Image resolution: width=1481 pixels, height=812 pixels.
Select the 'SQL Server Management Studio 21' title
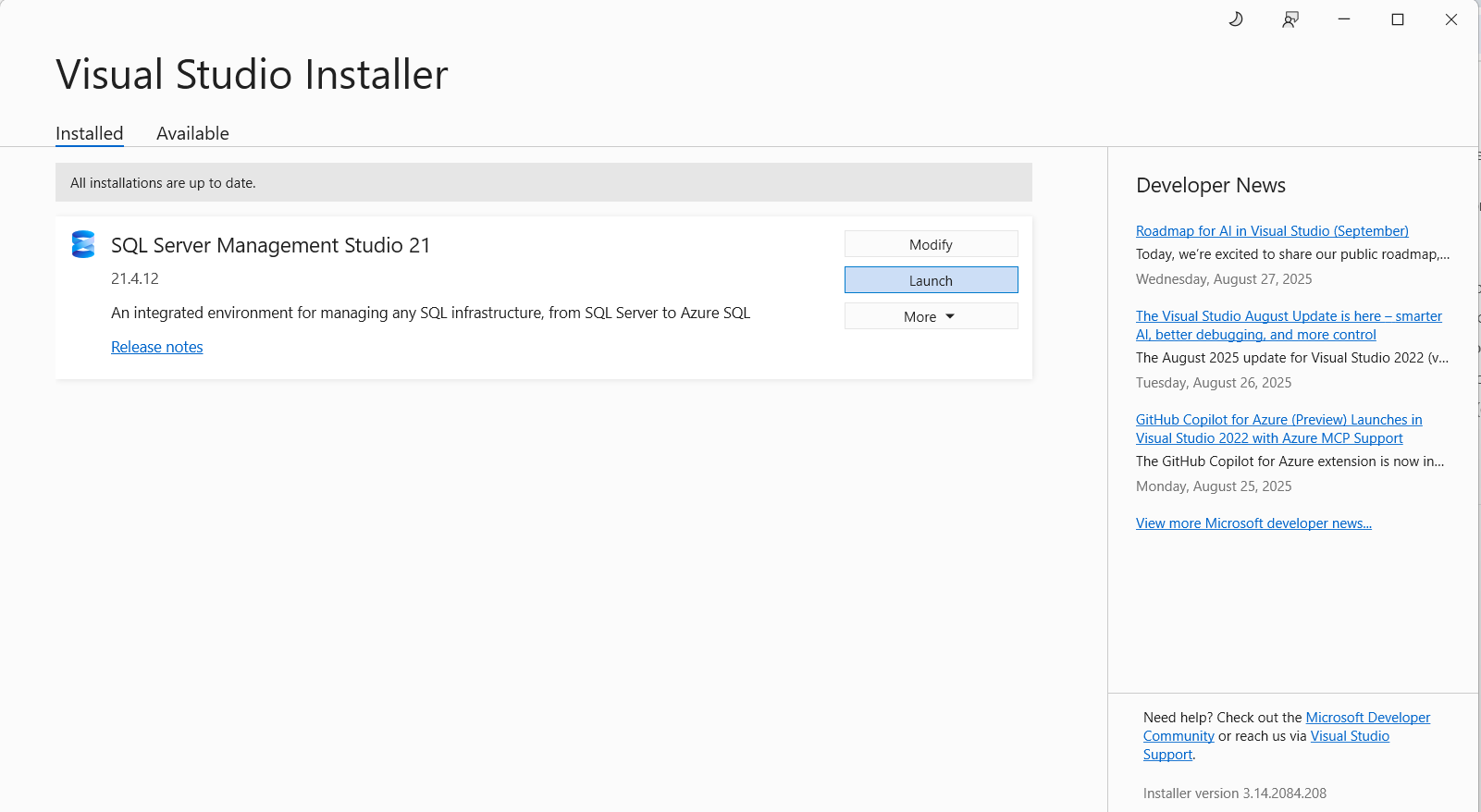pyautogui.click(x=270, y=245)
